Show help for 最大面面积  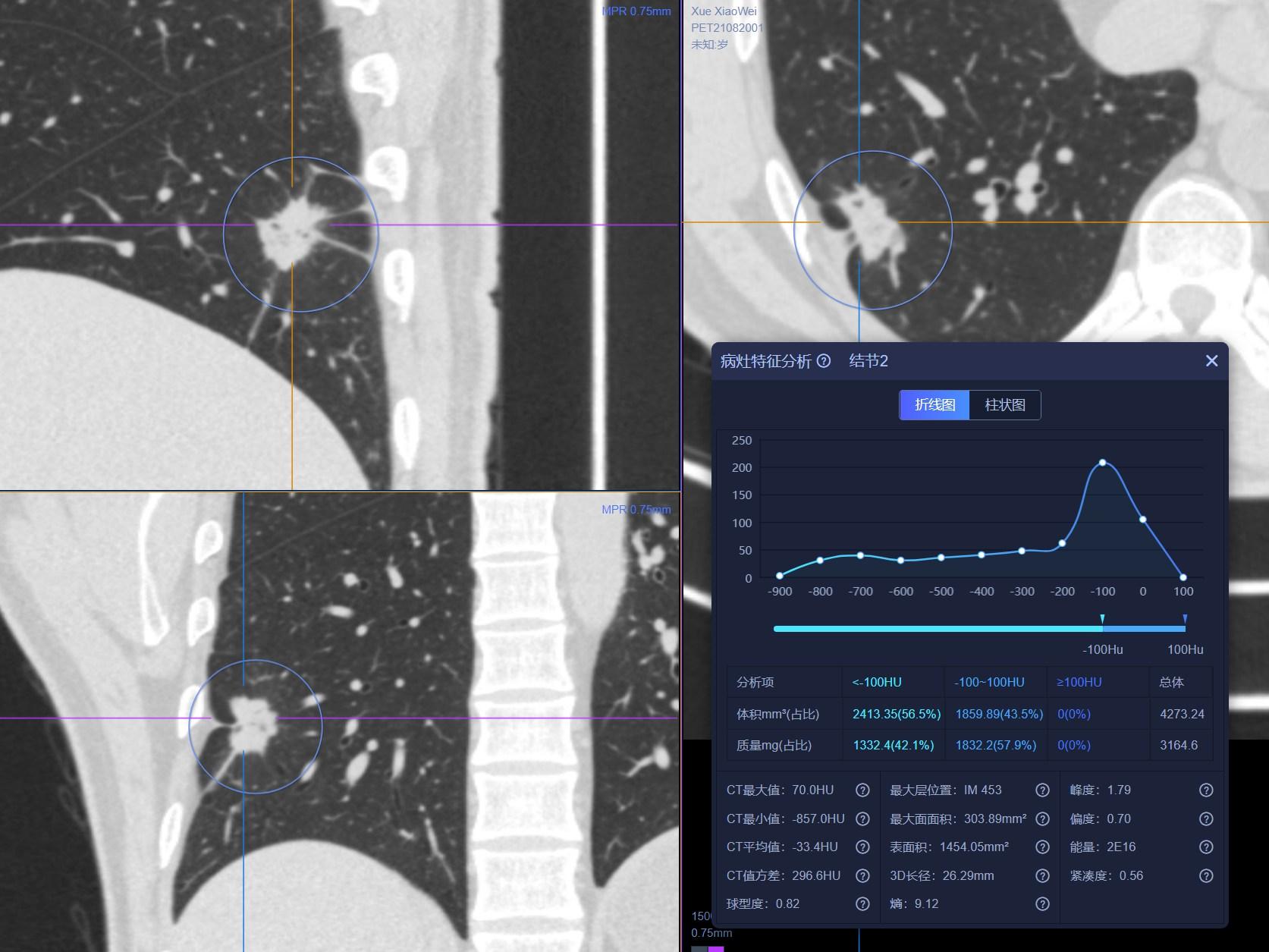click(x=1042, y=818)
